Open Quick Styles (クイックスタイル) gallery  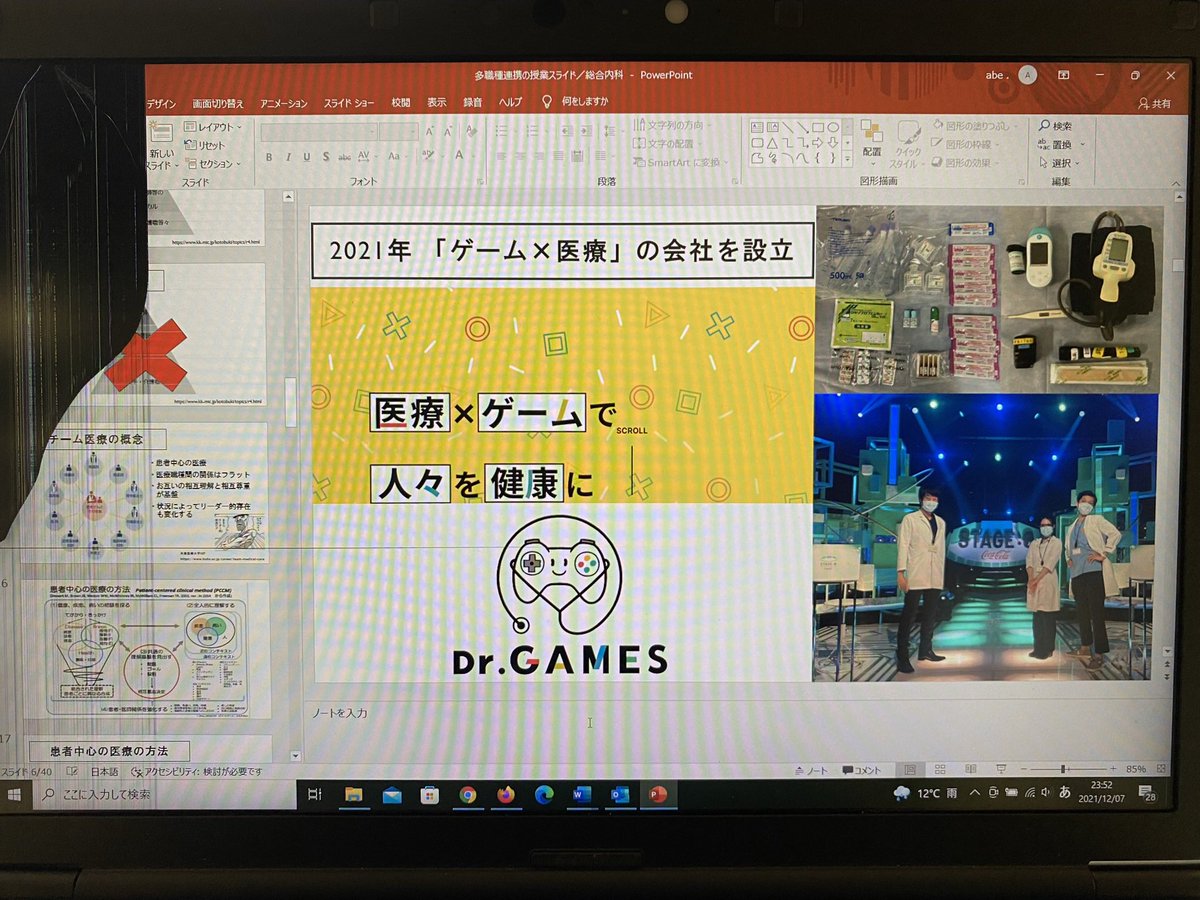[x=907, y=146]
